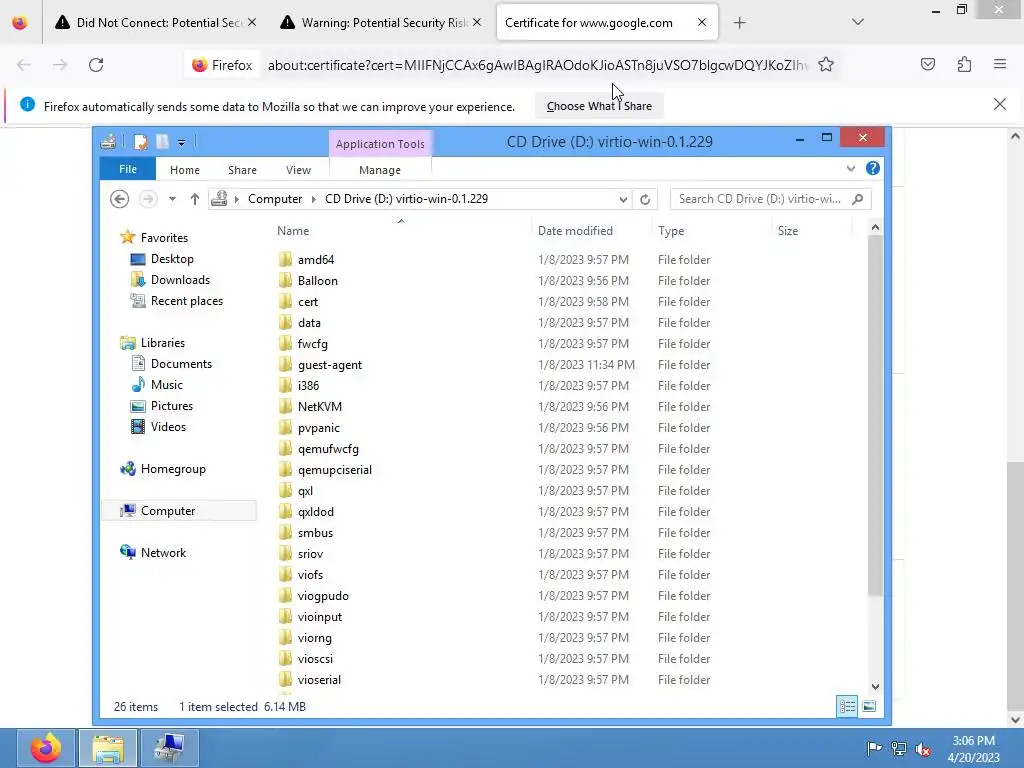Select Music library
The image size is (1024, 768).
(x=167, y=385)
